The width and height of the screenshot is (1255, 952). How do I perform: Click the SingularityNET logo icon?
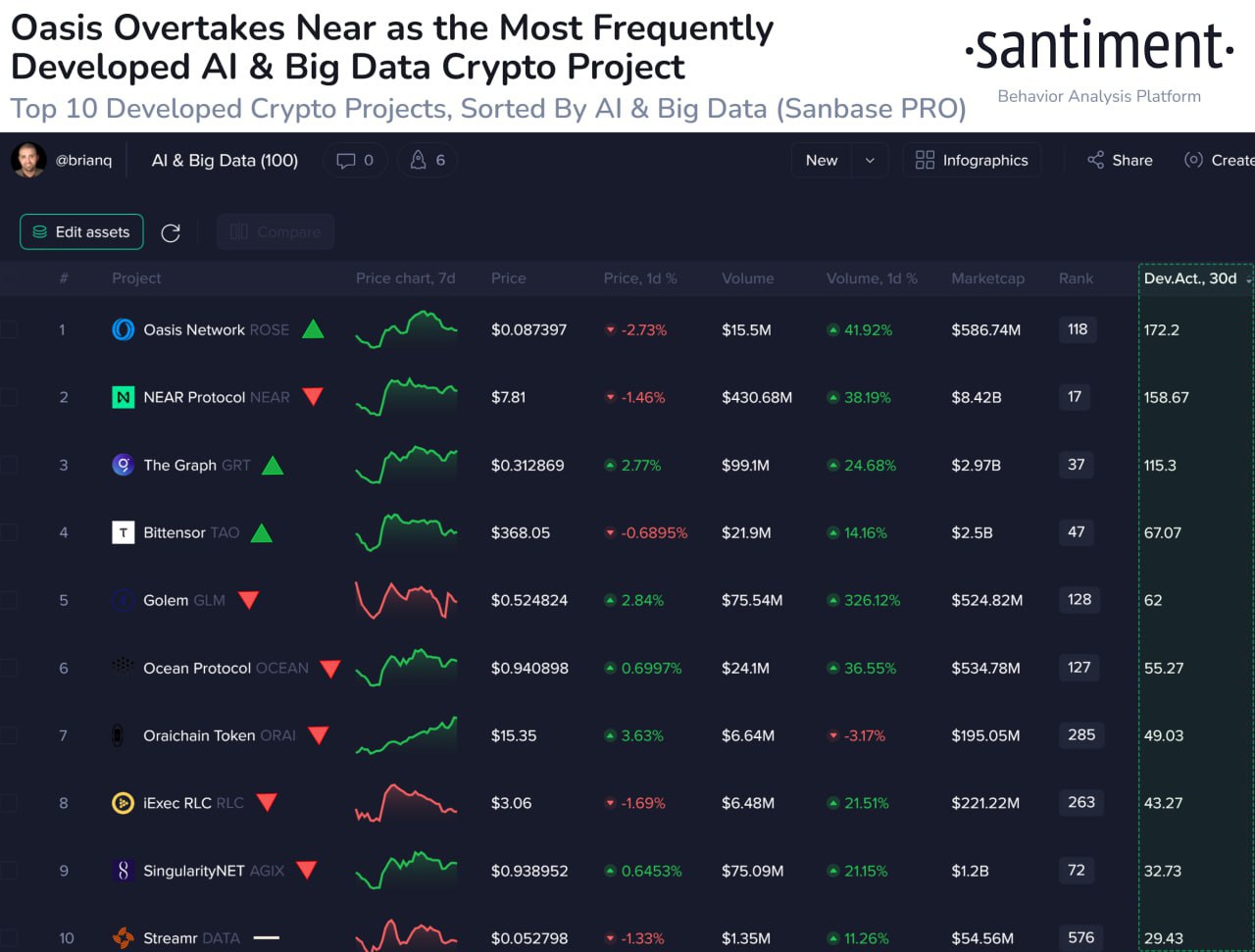(123, 871)
